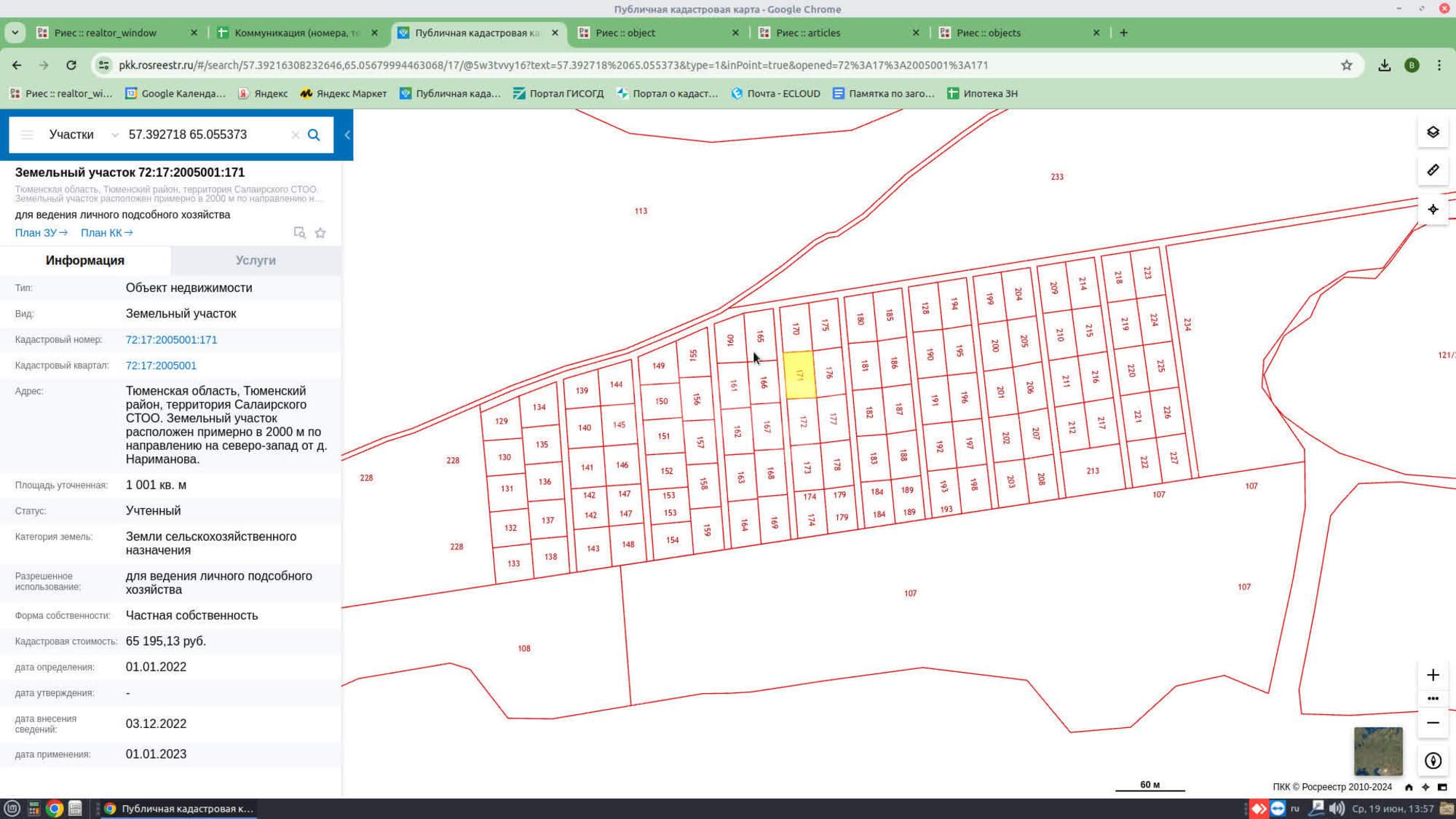Reset map orientation with compass icon

(1433, 761)
